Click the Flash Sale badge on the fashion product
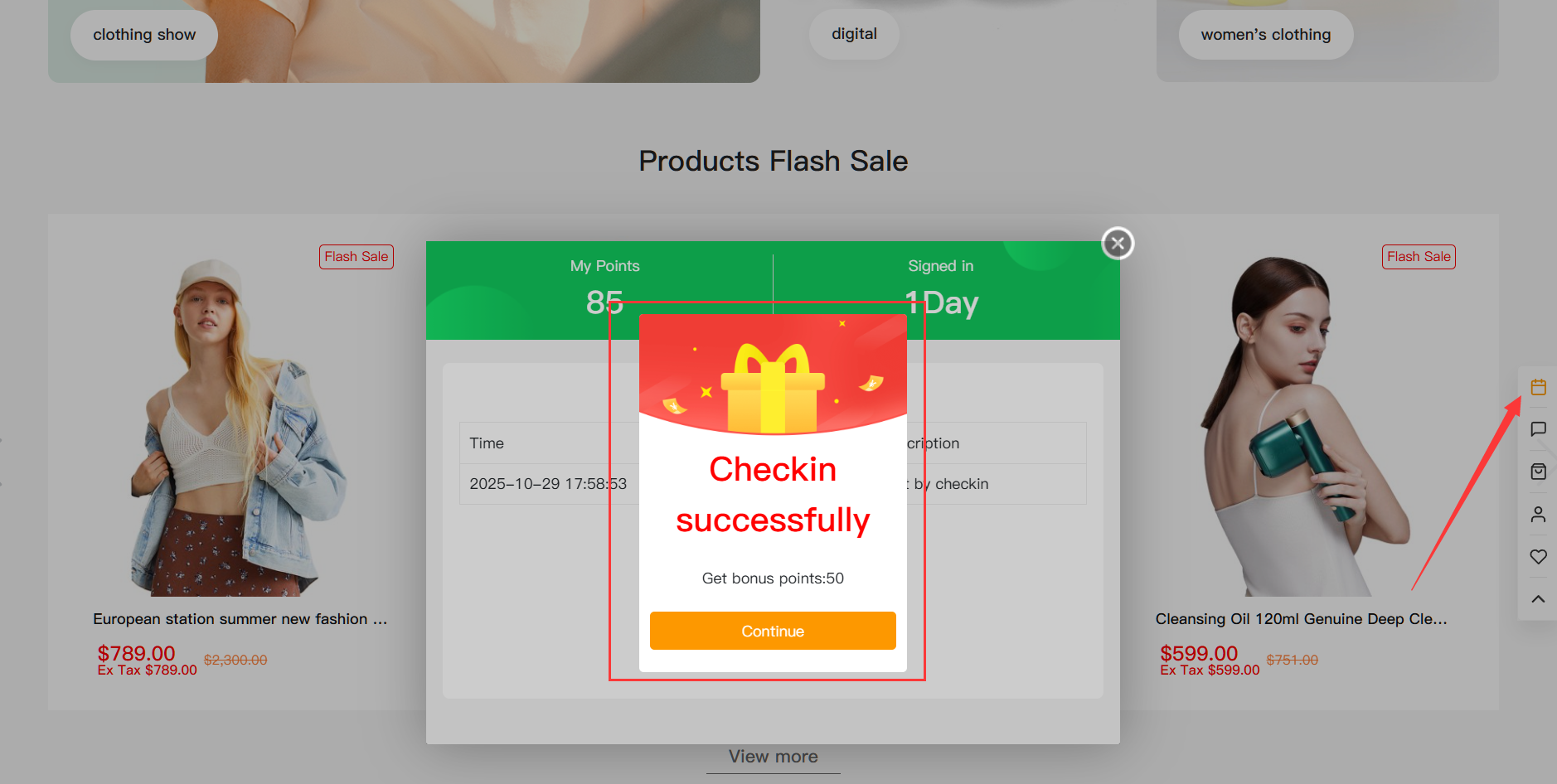The height and width of the screenshot is (784, 1557). click(x=356, y=257)
